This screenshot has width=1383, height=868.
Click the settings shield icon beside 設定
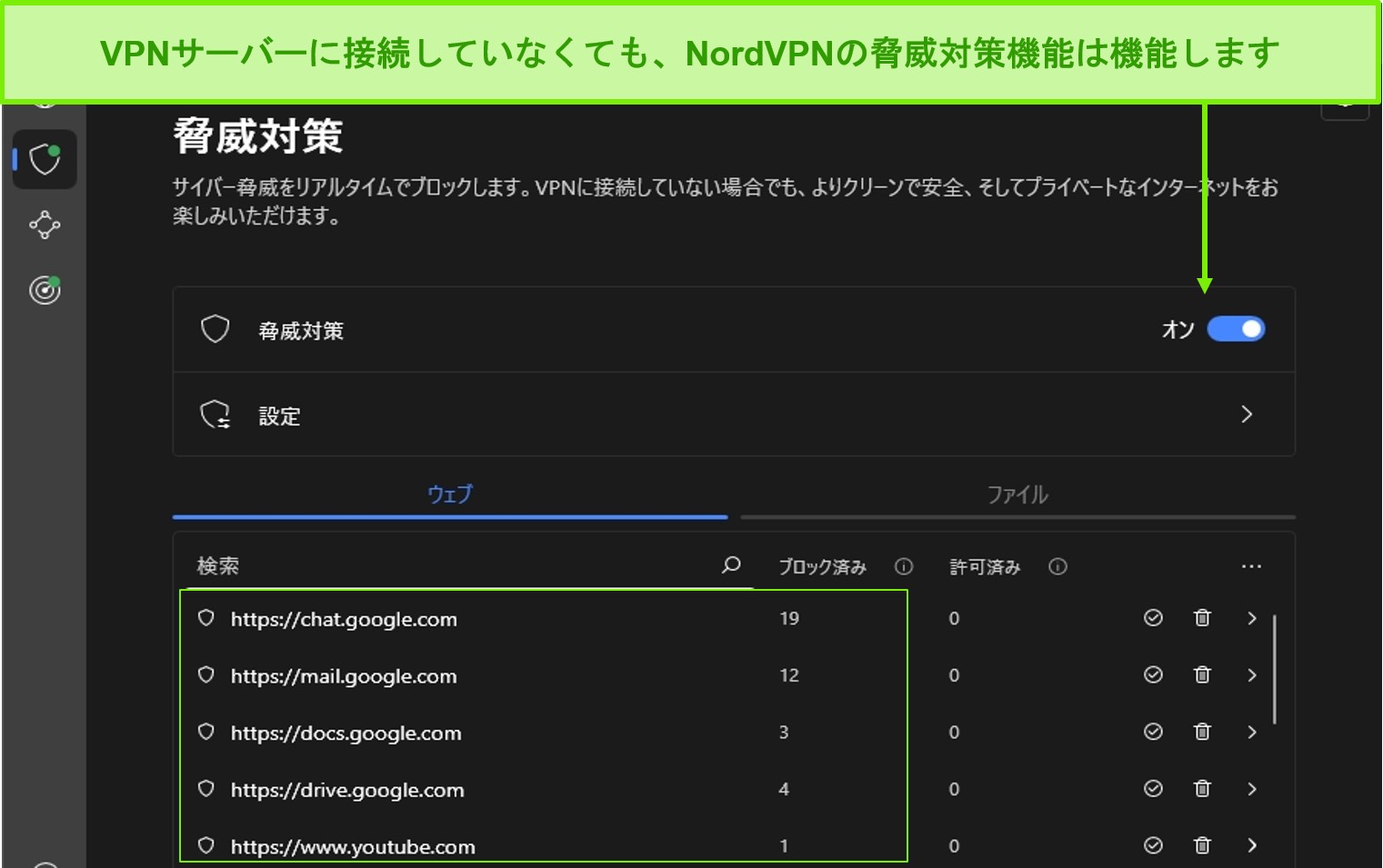click(x=215, y=414)
